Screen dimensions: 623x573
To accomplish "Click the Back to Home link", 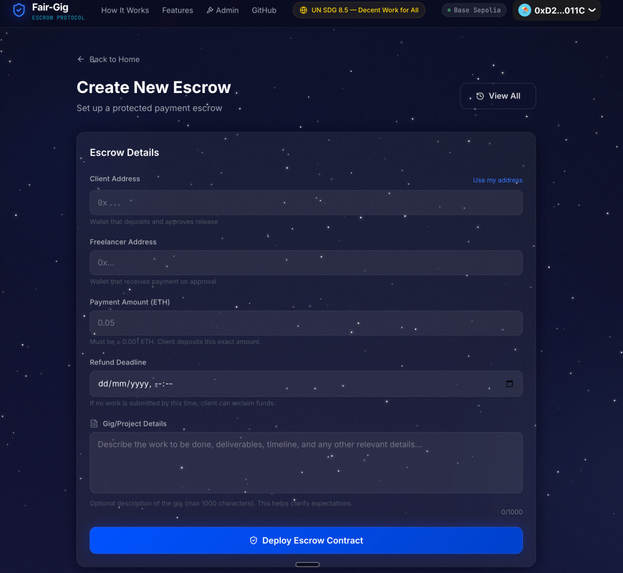I will tap(108, 59).
